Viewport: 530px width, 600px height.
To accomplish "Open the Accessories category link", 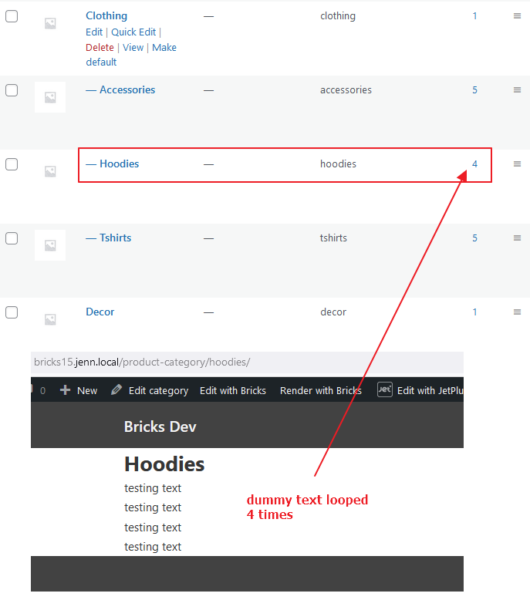I will [x=127, y=90].
